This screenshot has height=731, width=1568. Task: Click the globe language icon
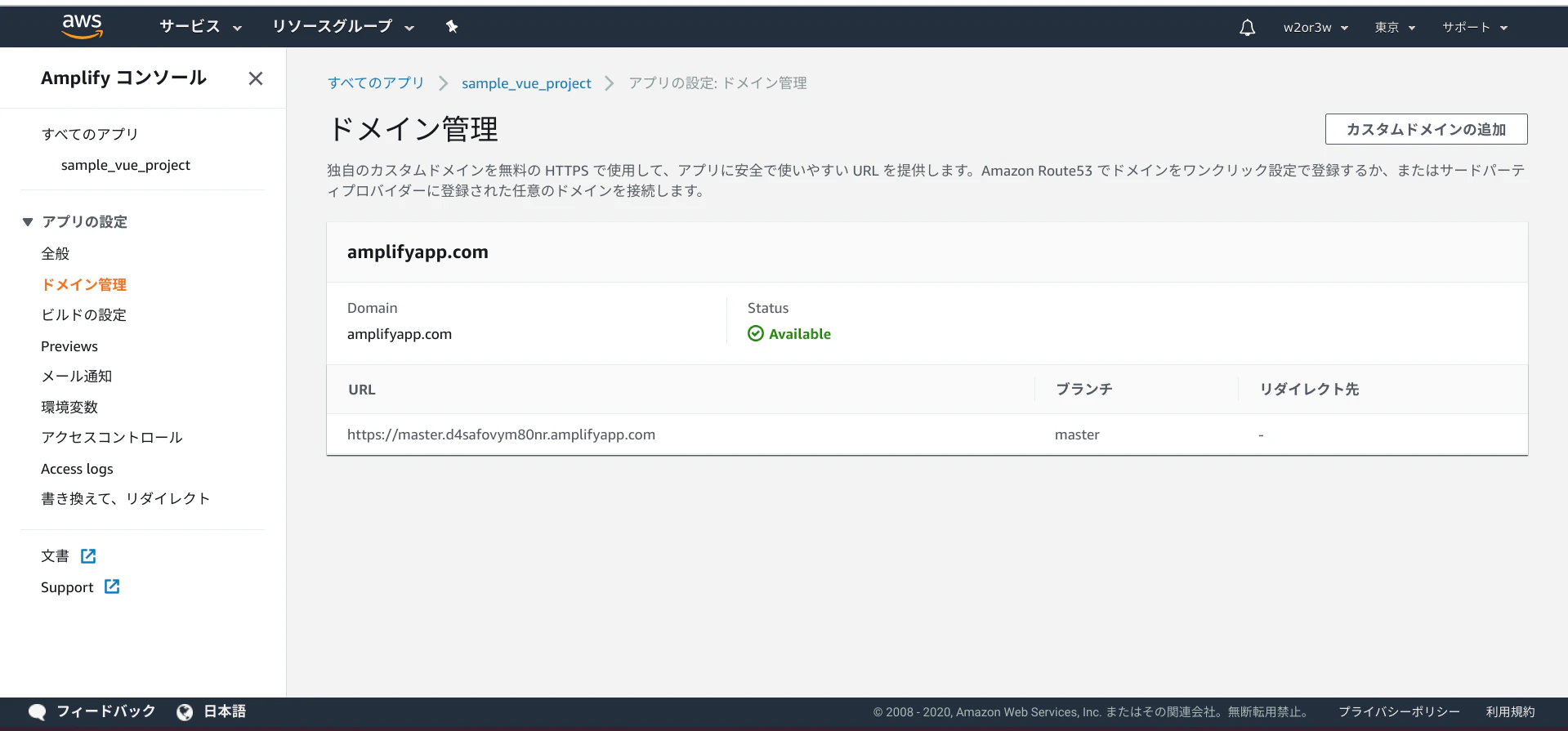tap(185, 711)
